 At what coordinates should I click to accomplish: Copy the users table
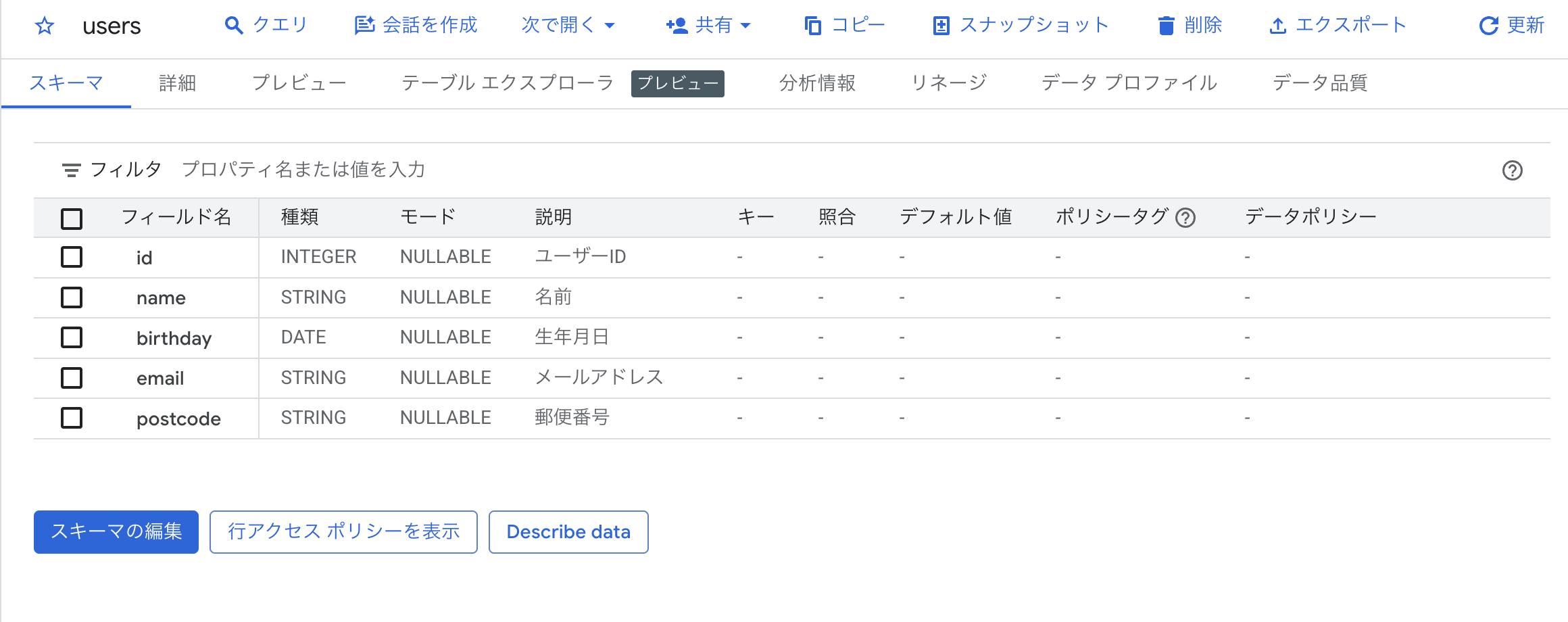click(843, 25)
